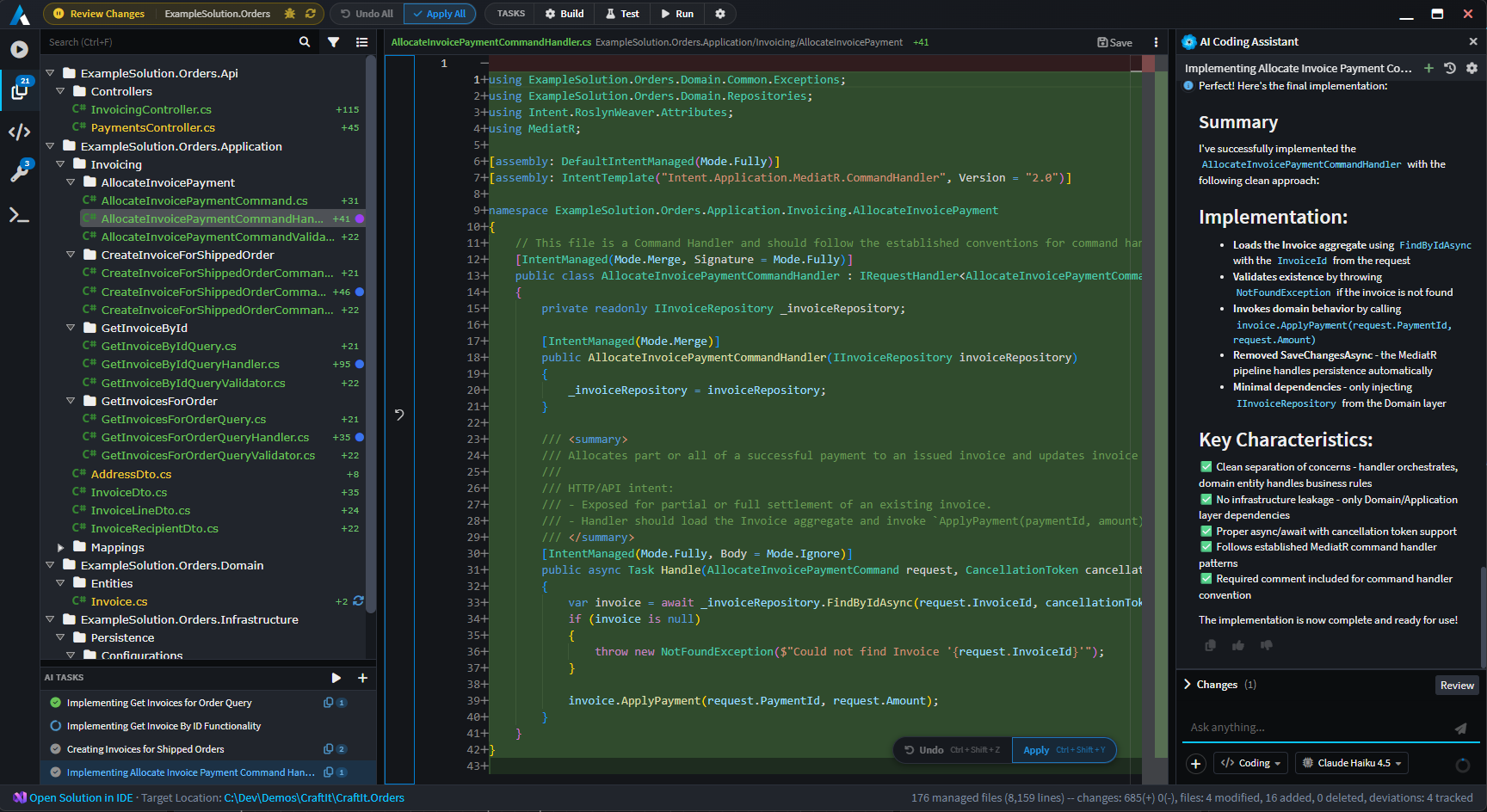Collapse the Controllers folder
The width and height of the screenshot is (1487, 812).
60,91
